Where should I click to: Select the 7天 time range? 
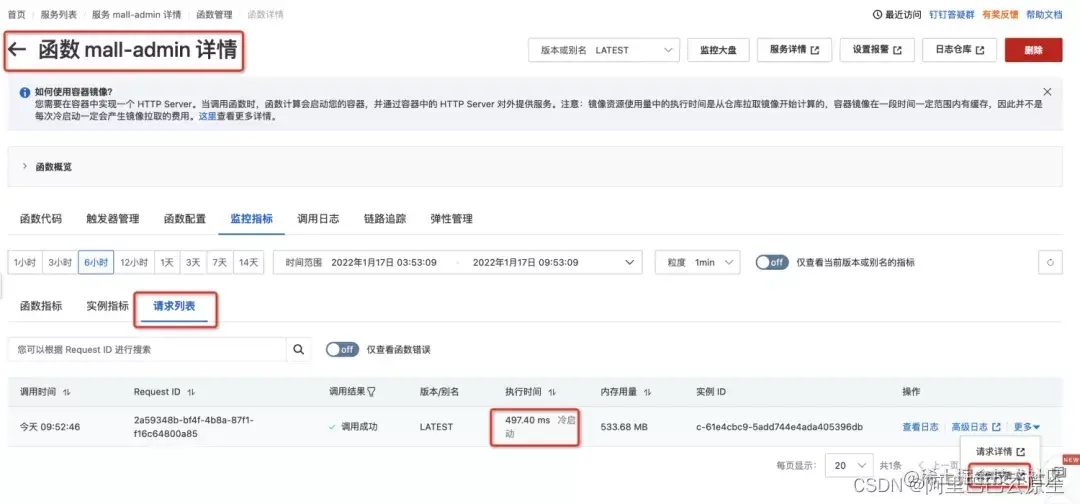220,262
